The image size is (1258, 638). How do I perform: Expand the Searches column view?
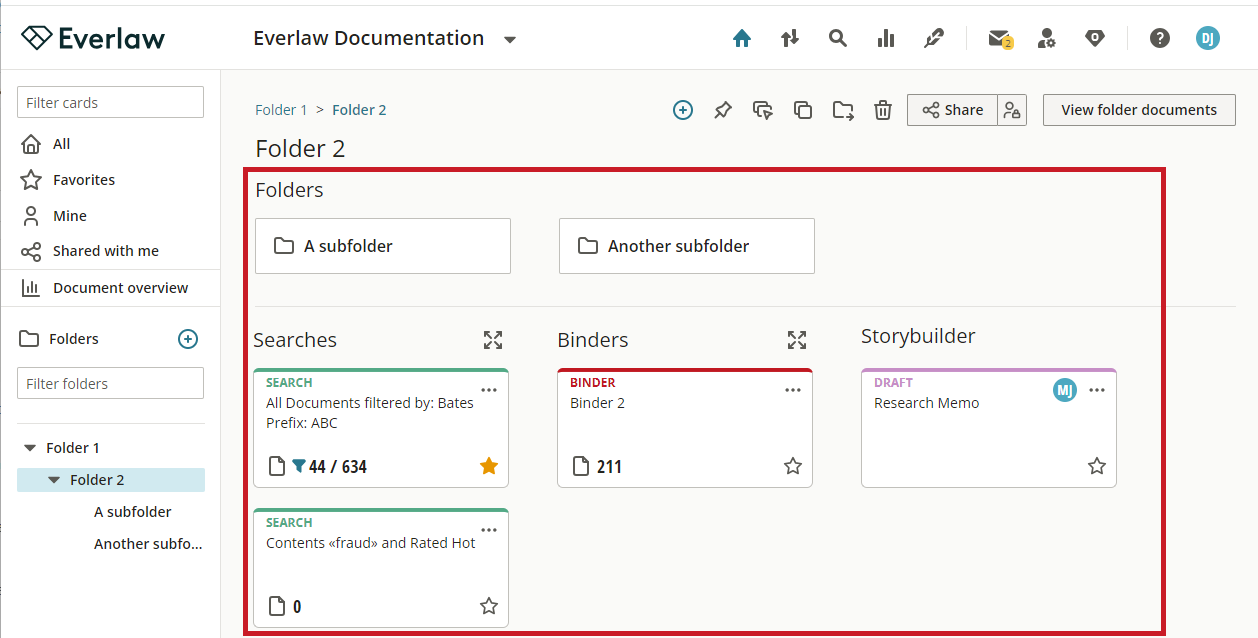pyautogui.click(x=493, y=340)
